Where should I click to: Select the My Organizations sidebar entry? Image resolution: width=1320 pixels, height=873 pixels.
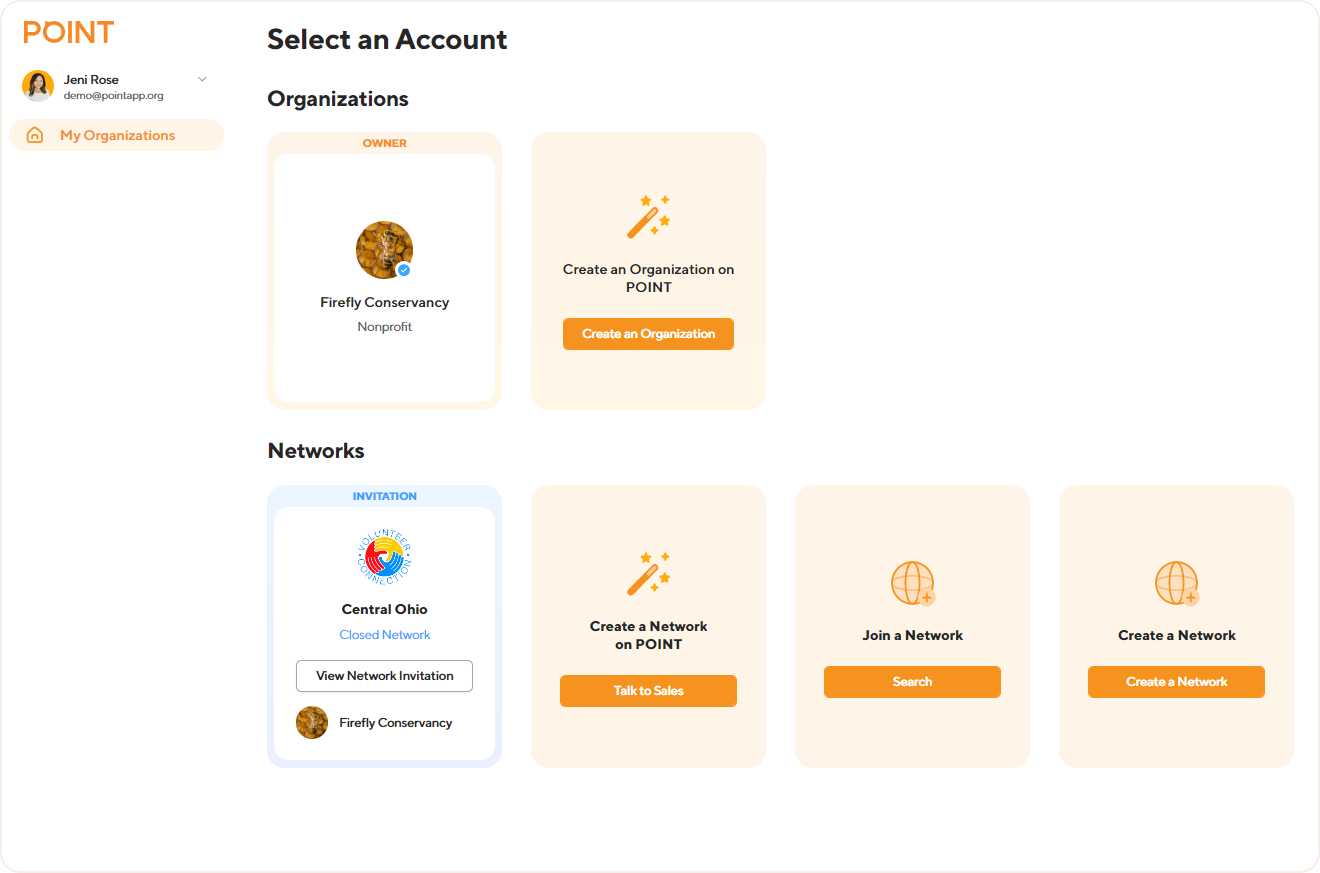(116, 135)
